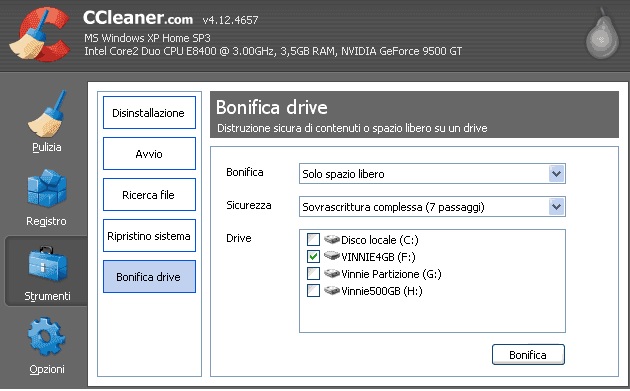Click the drive icon for VINNIE4GB (F:)

(332, 256)
